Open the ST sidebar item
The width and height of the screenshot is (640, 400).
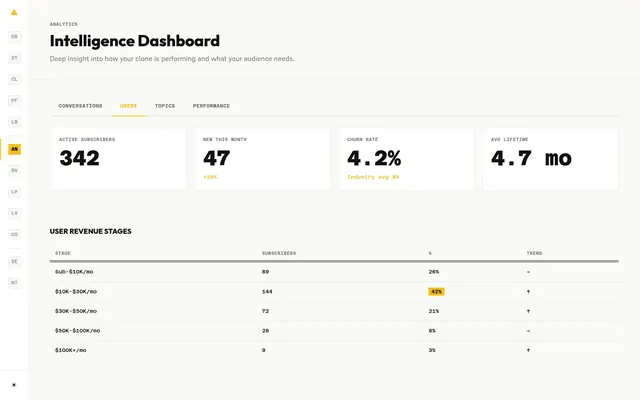14,58
